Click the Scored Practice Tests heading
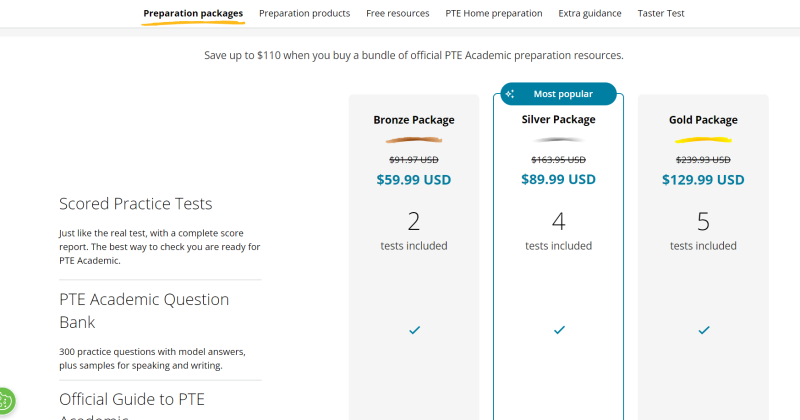This screenshot has width=800, height=420. tap(136, 204)
